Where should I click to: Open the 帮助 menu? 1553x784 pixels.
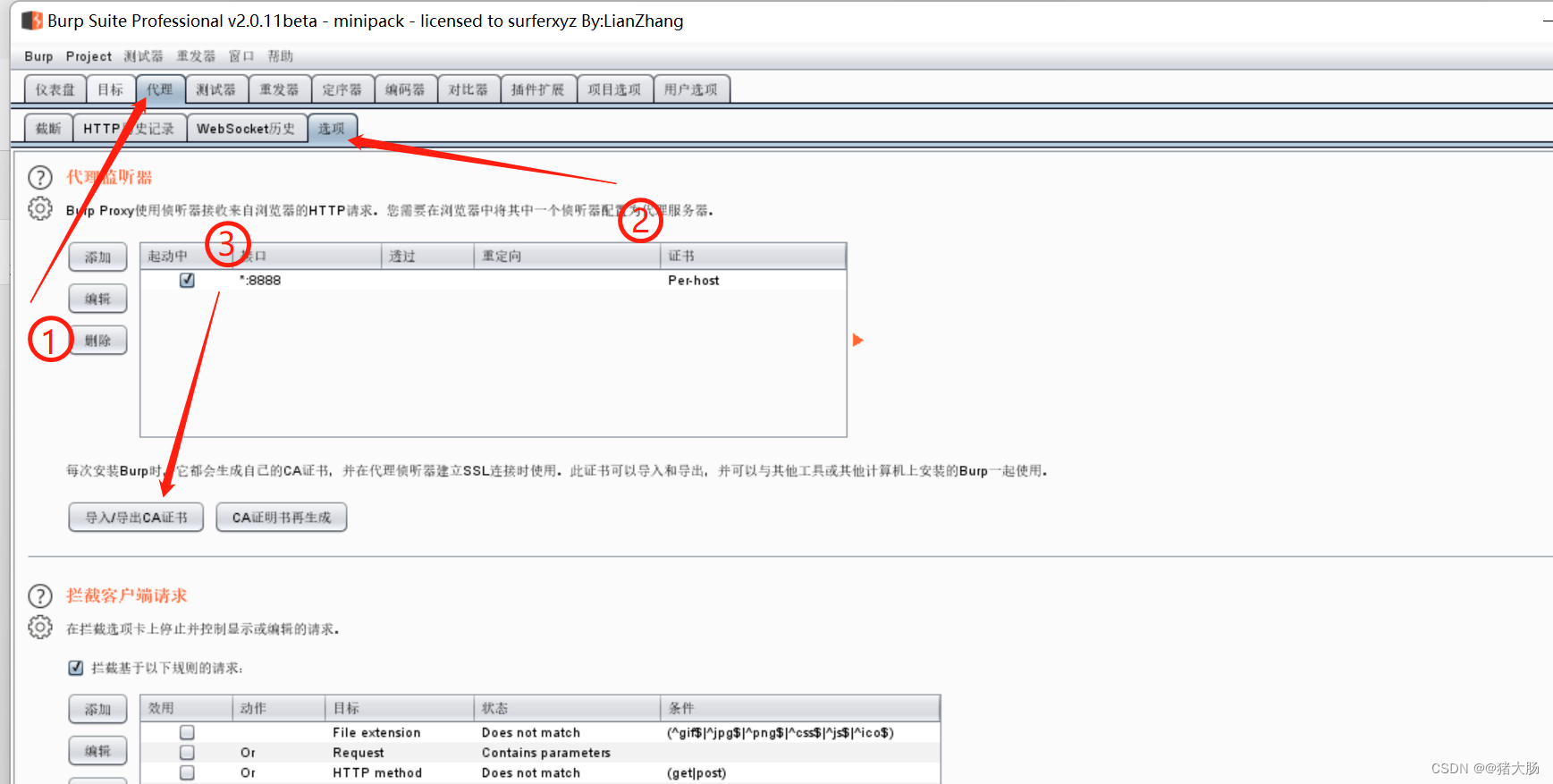click(x=280, y=56)
